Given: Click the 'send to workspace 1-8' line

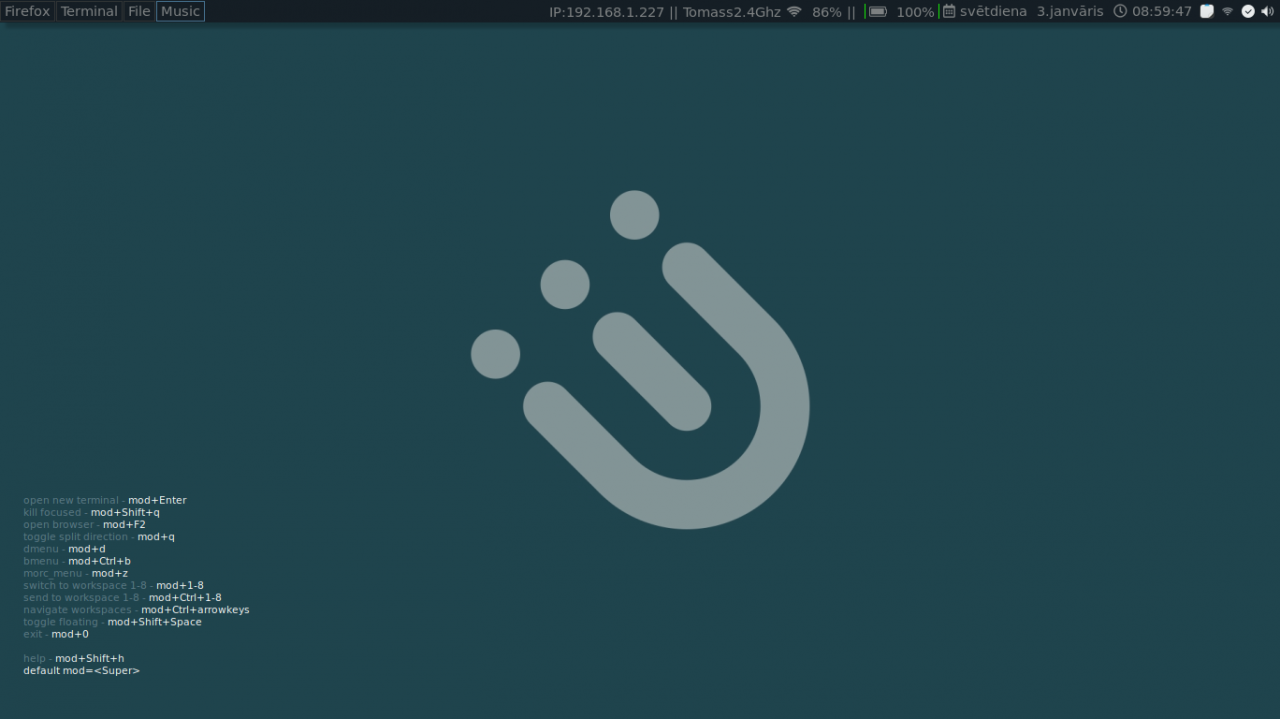Looking at the screenshot, I should coord(122,597).
